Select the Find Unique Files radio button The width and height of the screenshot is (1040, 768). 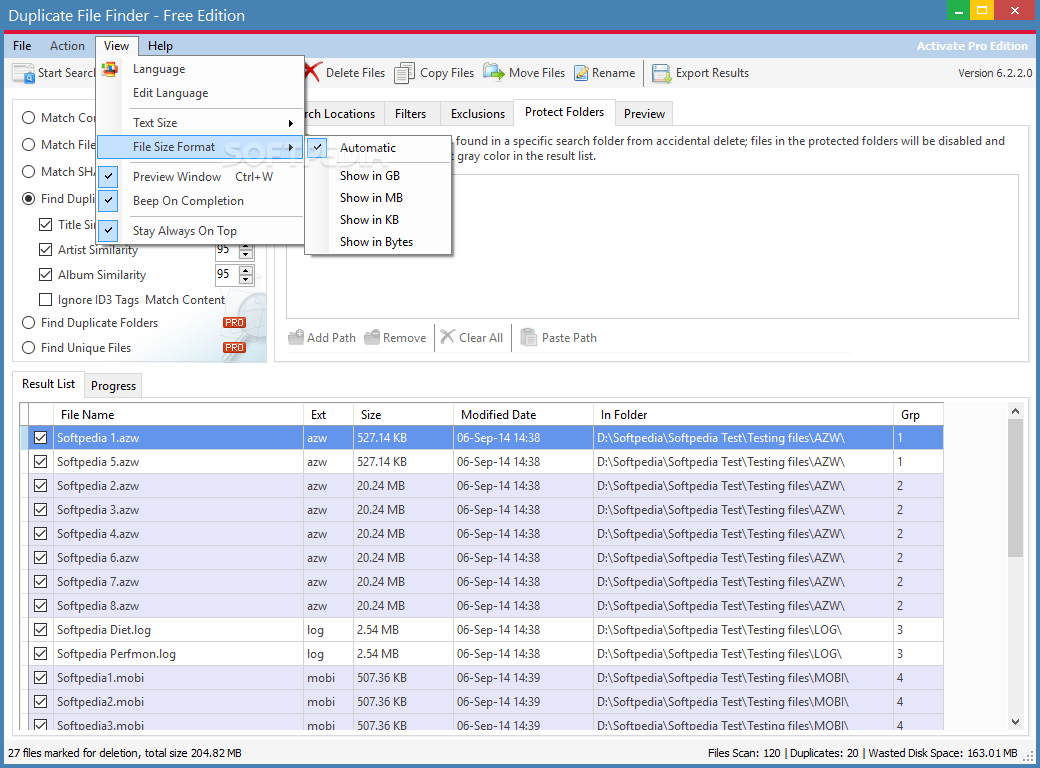[x=29, y=348]
